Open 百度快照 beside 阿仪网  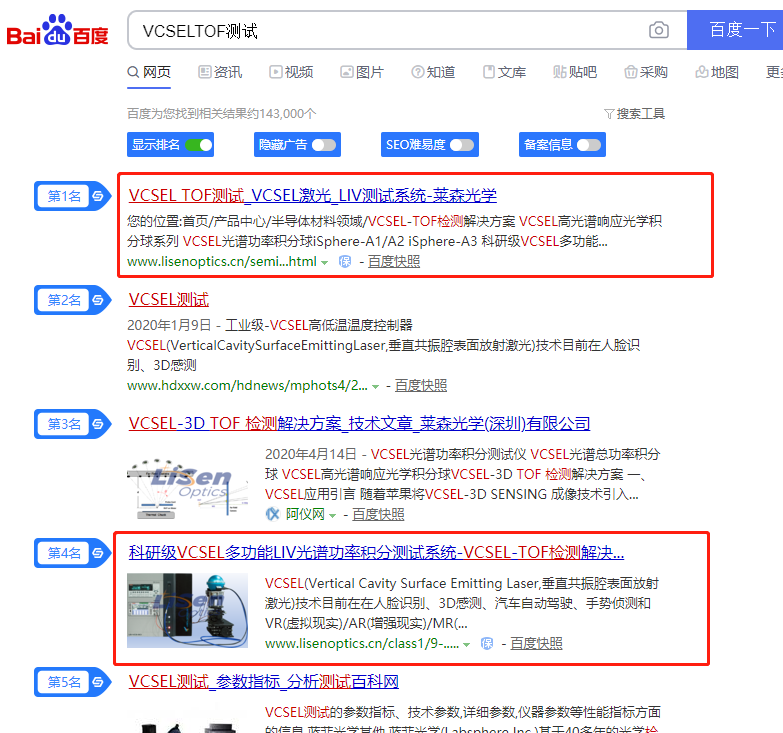[x=378, y=514]
